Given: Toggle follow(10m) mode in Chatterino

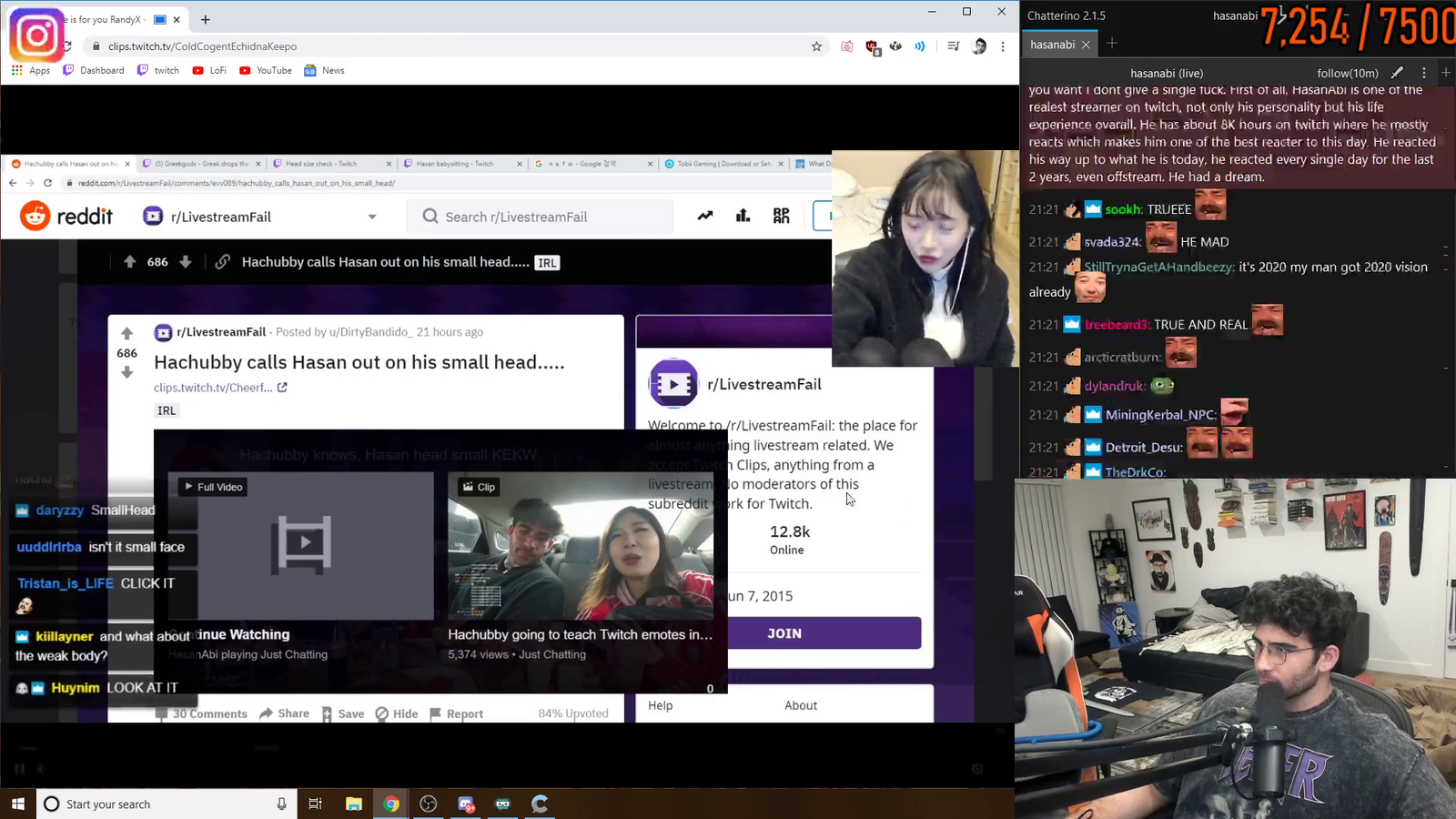Looking at the screenshot, I should (1348, 73).
